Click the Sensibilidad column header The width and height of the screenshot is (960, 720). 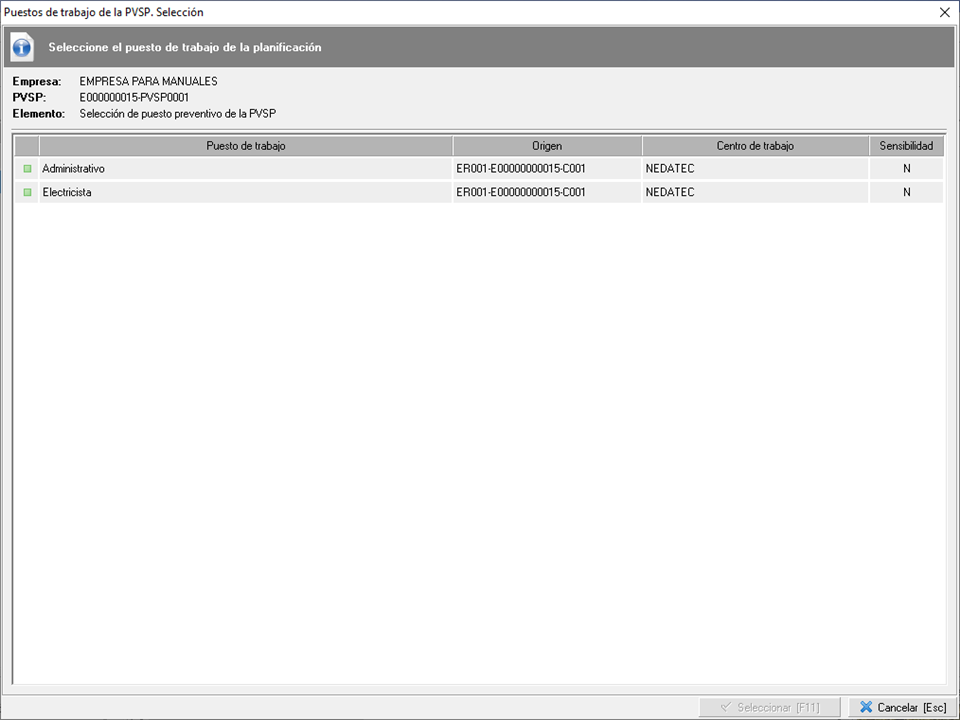click(906, 146)
